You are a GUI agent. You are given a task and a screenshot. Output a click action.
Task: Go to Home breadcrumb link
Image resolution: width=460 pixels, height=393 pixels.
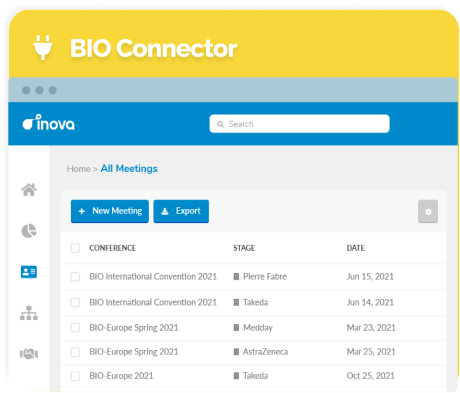tap(78, 169)
